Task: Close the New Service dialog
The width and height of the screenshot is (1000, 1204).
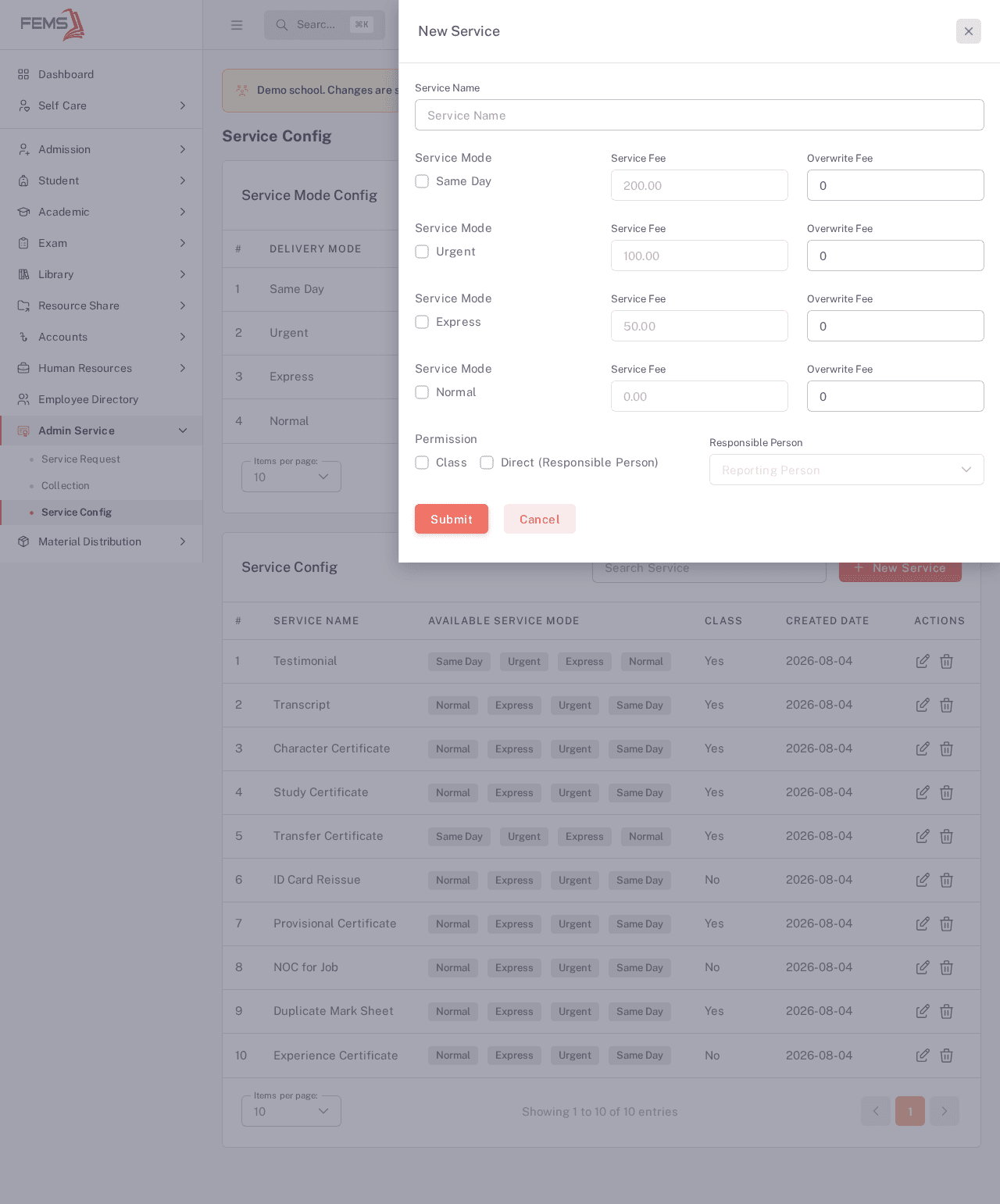Action: [969, 31]
